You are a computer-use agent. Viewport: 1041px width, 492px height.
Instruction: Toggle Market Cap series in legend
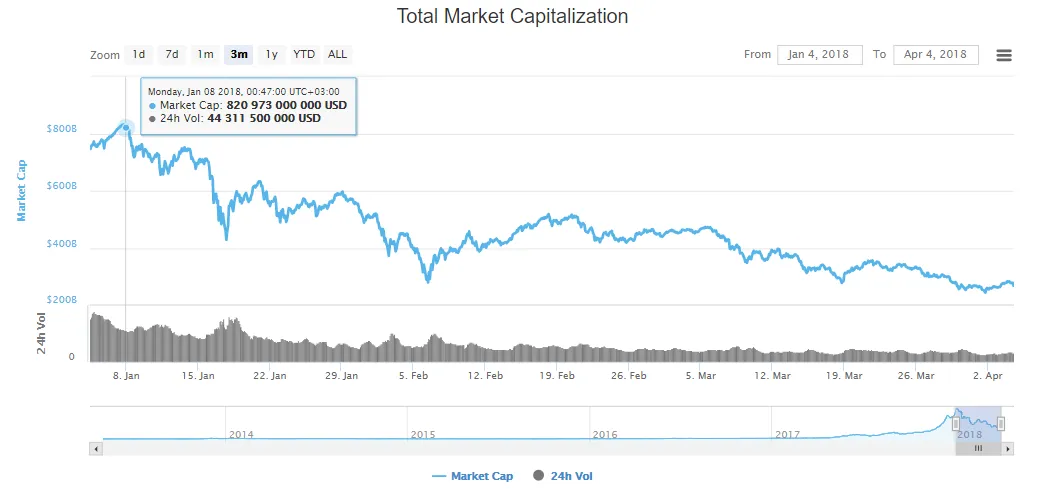coord(481,476)
